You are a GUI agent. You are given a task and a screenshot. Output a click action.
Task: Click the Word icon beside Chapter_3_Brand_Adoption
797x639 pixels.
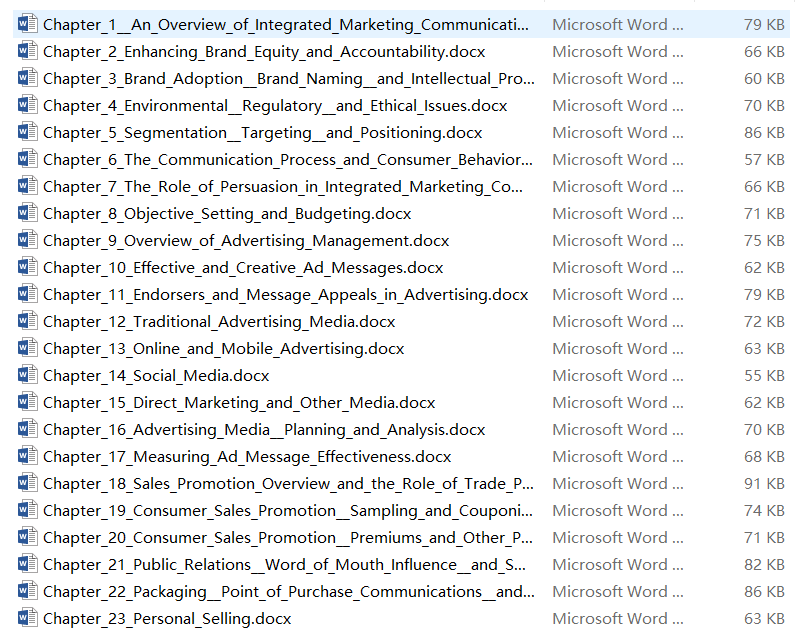click(27, 78)
